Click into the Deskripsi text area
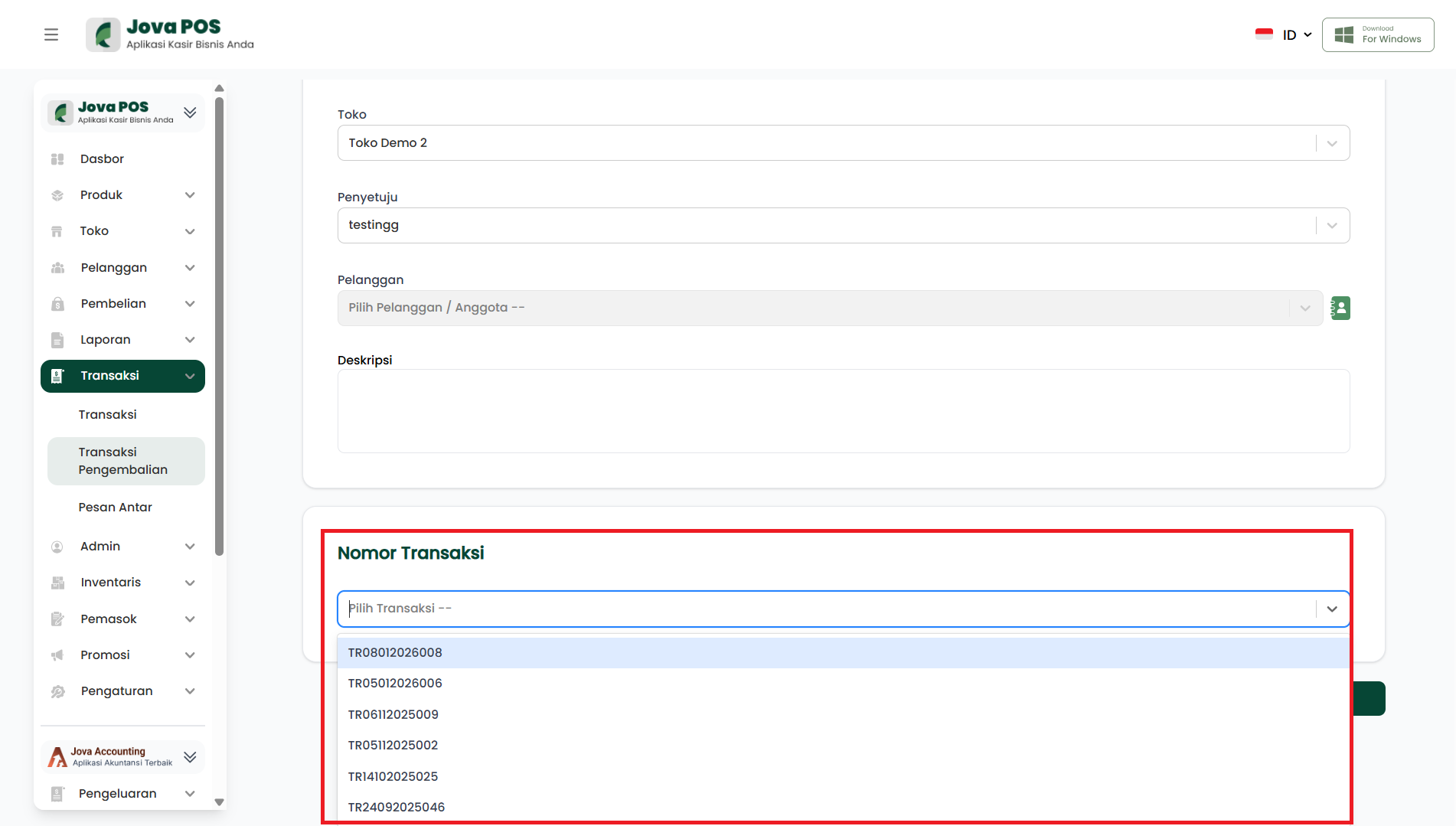The height and width of the screenshot is (826, 1456). tap(842, 411)
